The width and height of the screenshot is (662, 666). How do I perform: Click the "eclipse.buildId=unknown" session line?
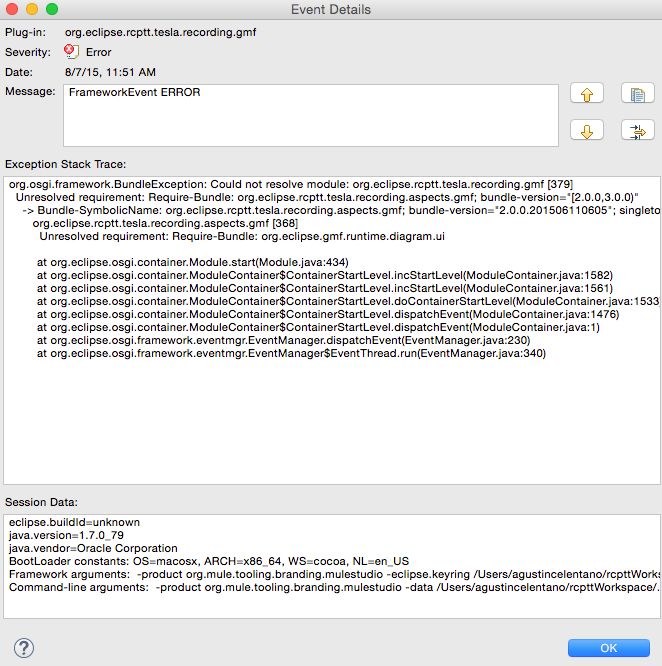coord(74,522)
